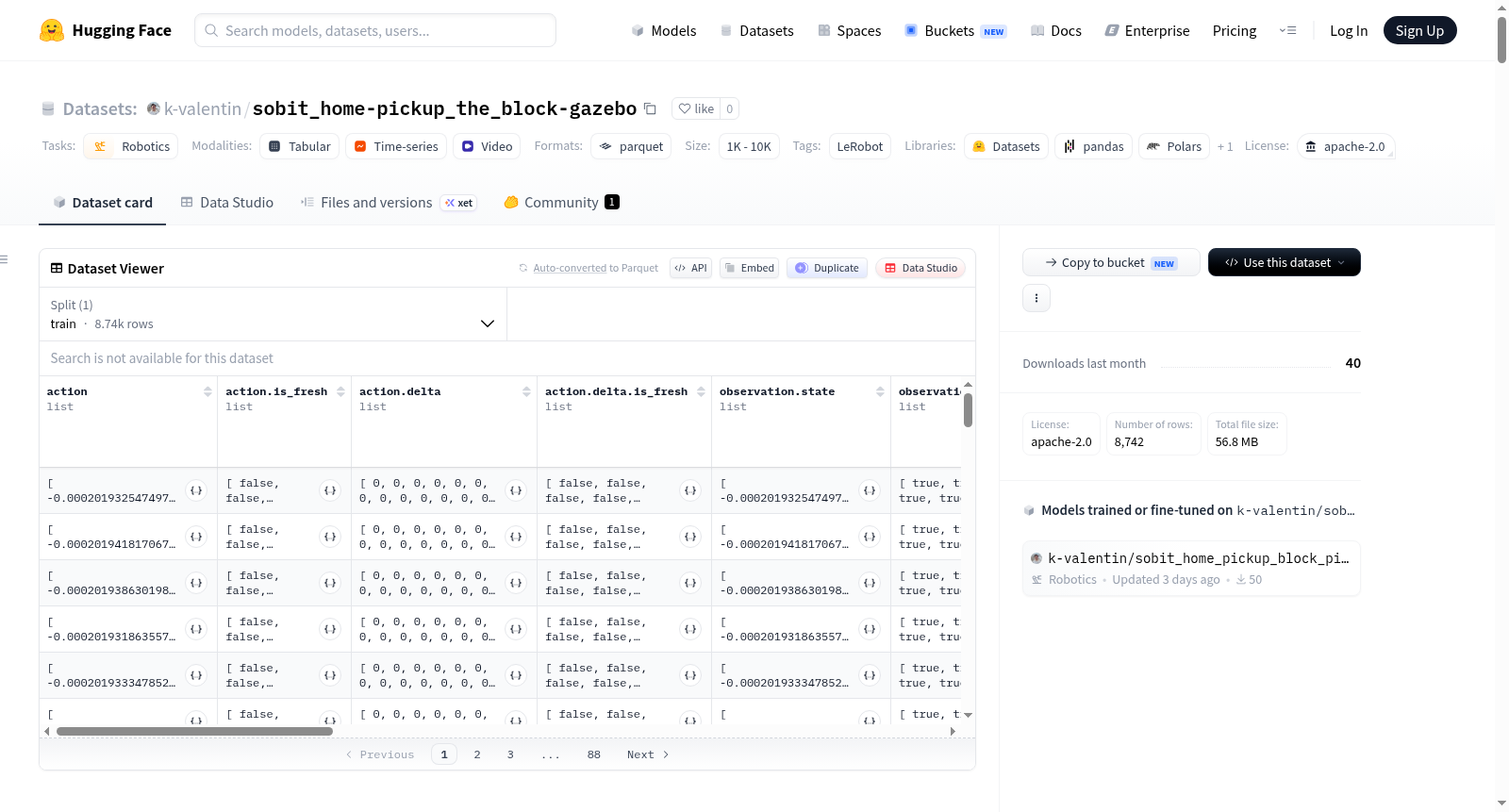Select the LeRobot tag

tap(860, 146)
